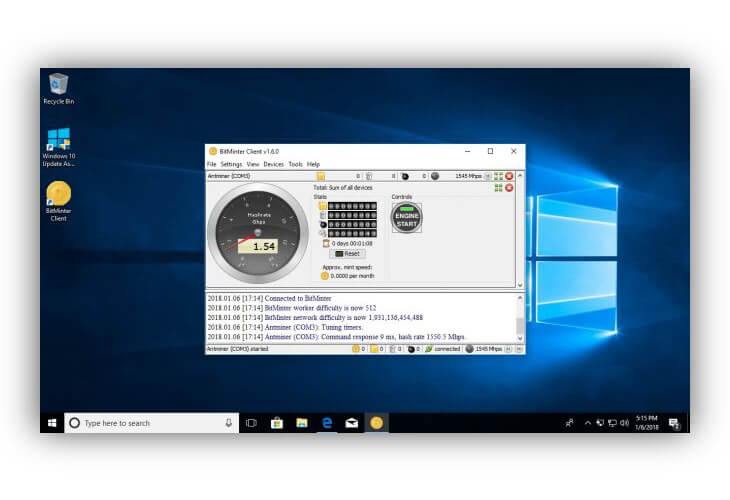
Task: Open File Explorer from the taskbar
Action: [x=302, y=423]
